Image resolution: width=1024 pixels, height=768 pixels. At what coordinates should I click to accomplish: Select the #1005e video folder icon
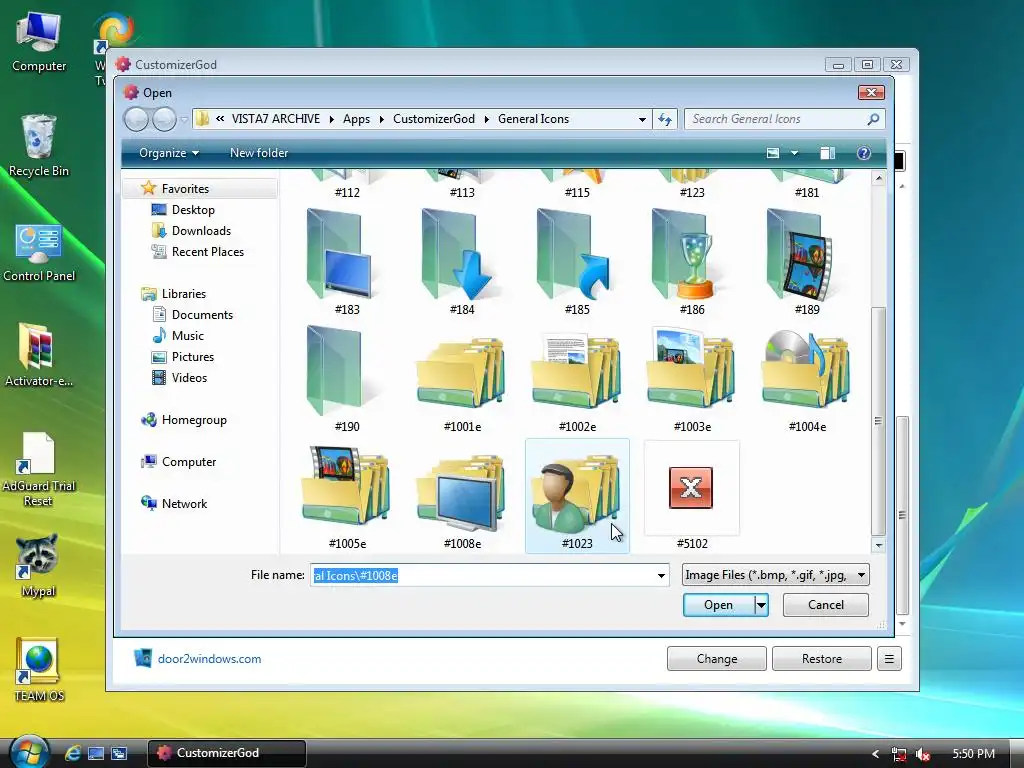[346, 496]
